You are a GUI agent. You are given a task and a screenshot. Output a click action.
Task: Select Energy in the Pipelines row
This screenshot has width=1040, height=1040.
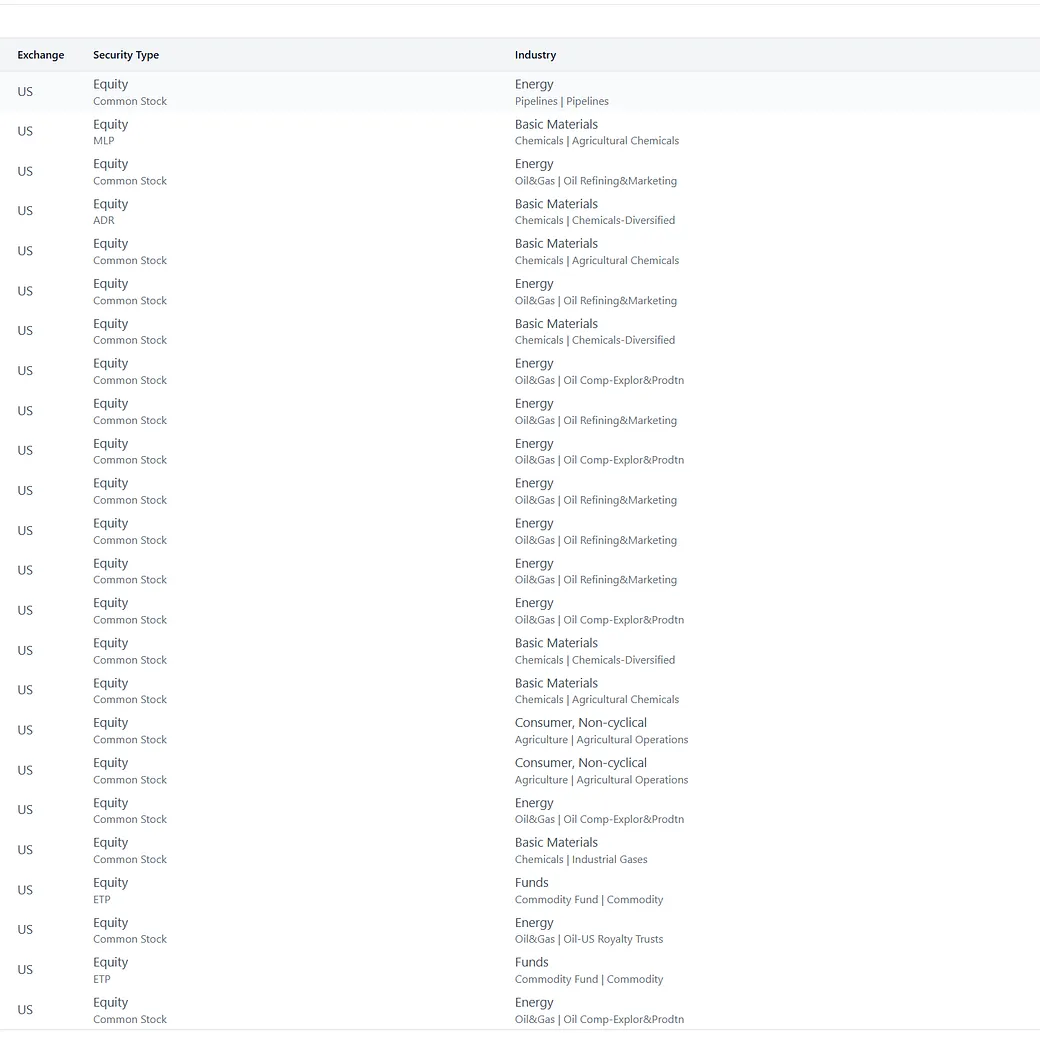[534, 85]
